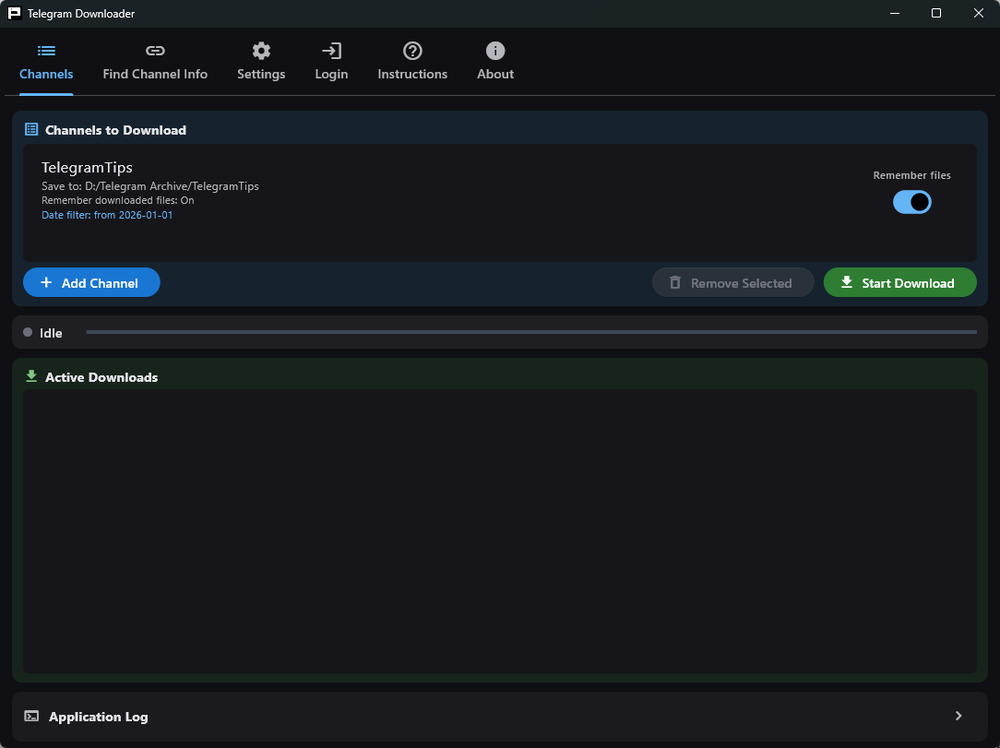The width and height of the screenshot is (1000, 748).
Task: Click the Instructions question mark icon
Action: 413,50
